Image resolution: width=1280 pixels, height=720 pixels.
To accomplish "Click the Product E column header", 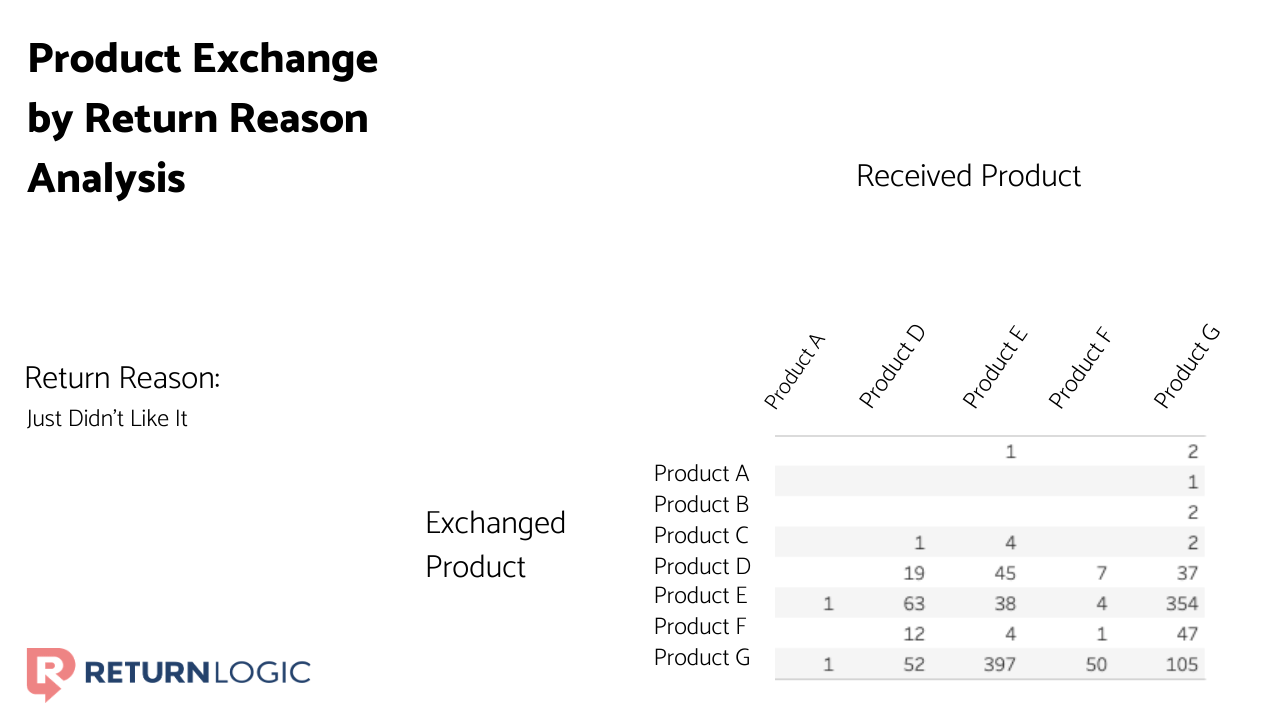I will [994, 368].
